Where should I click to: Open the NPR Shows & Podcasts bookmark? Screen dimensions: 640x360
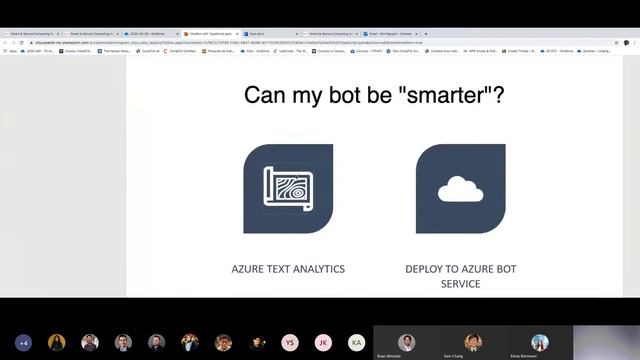coord(480,51)
